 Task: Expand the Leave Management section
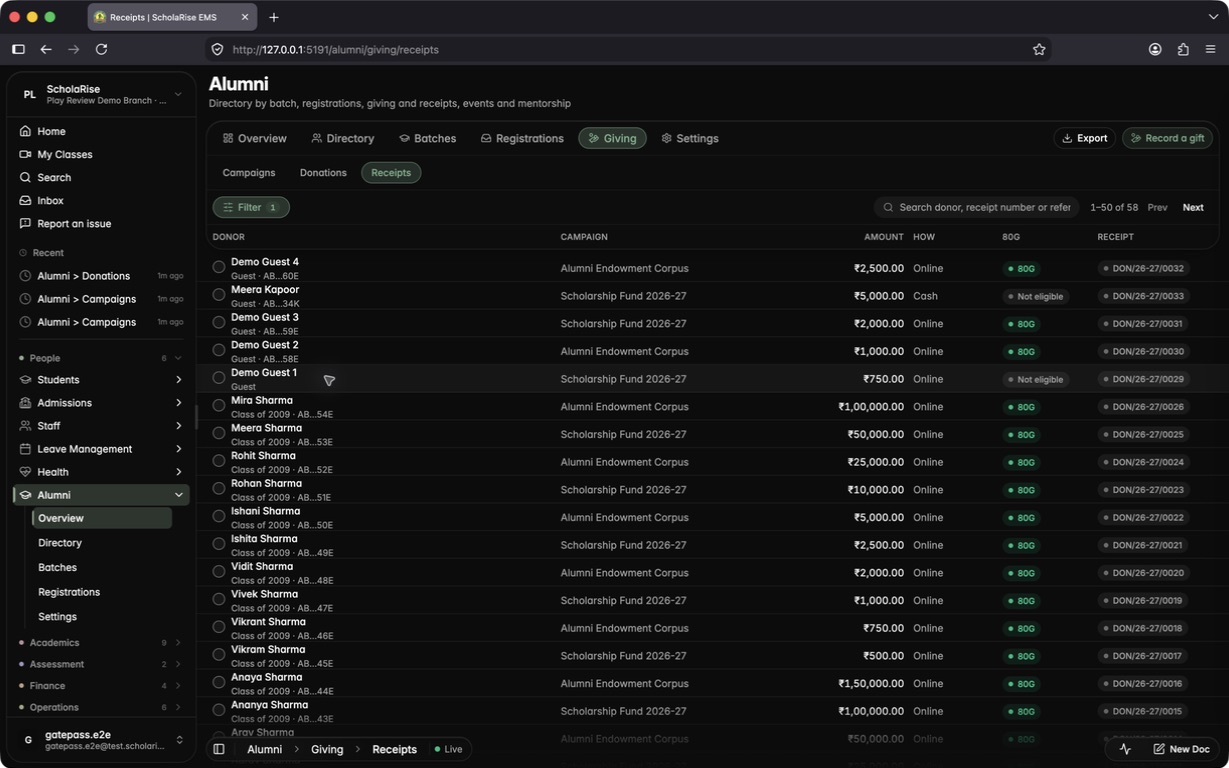tap(179, 449)
